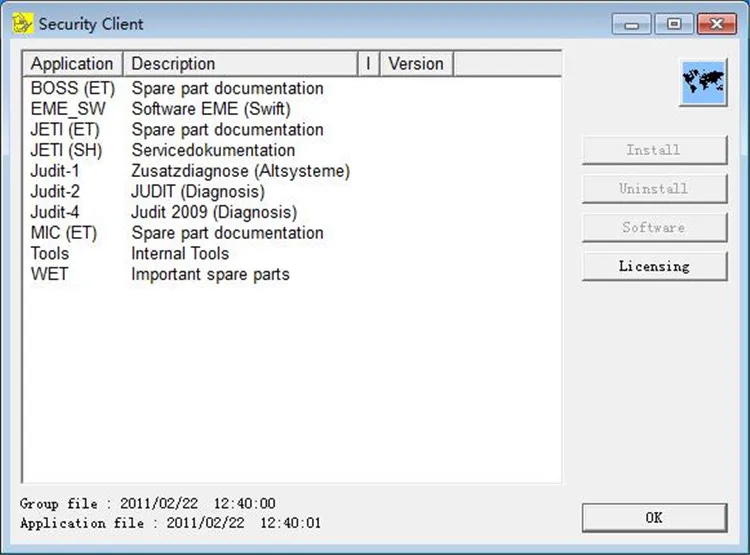Click the Important spare parts description
The width and height of the screenshot is (750, 555).
[210, 274]
